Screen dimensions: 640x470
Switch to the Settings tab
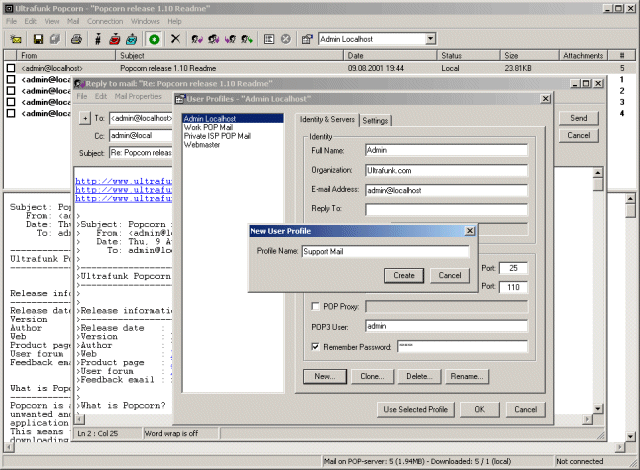coord(376,120)
